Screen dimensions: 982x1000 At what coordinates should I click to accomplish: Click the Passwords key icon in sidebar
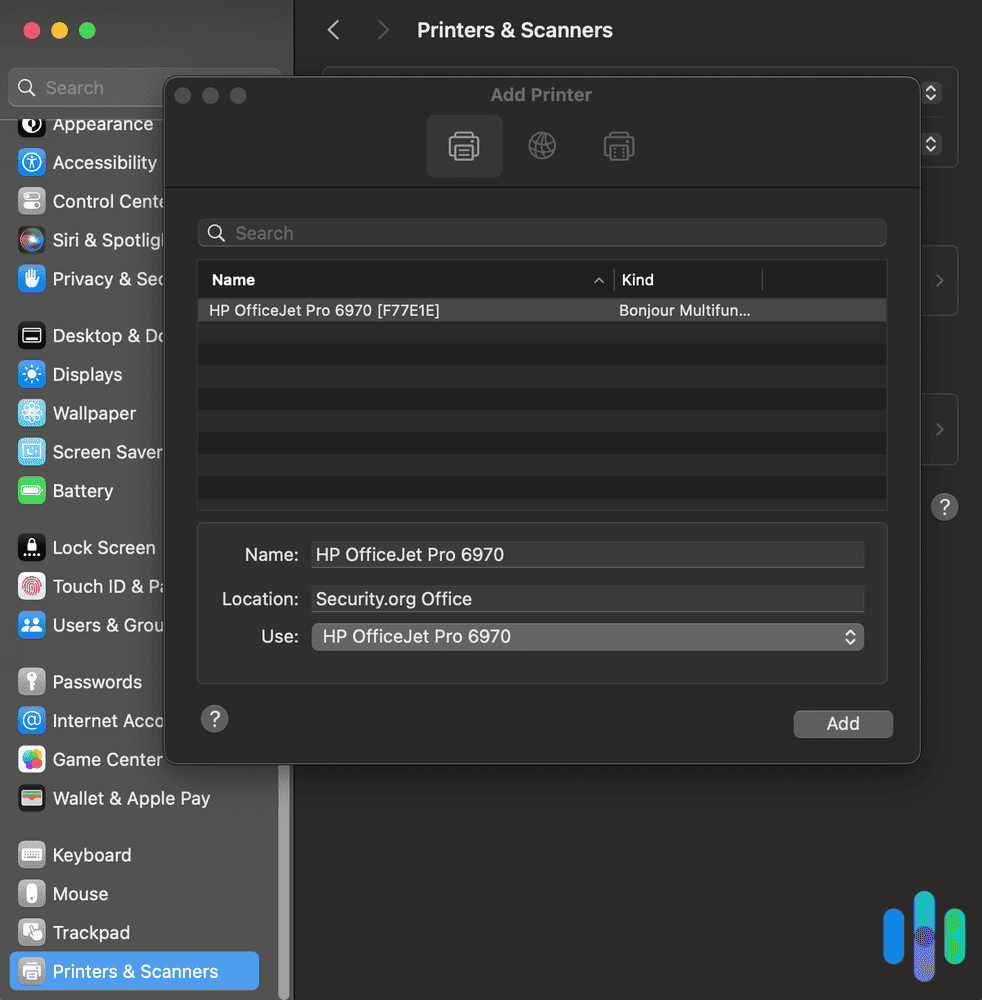tap(30, 682)
